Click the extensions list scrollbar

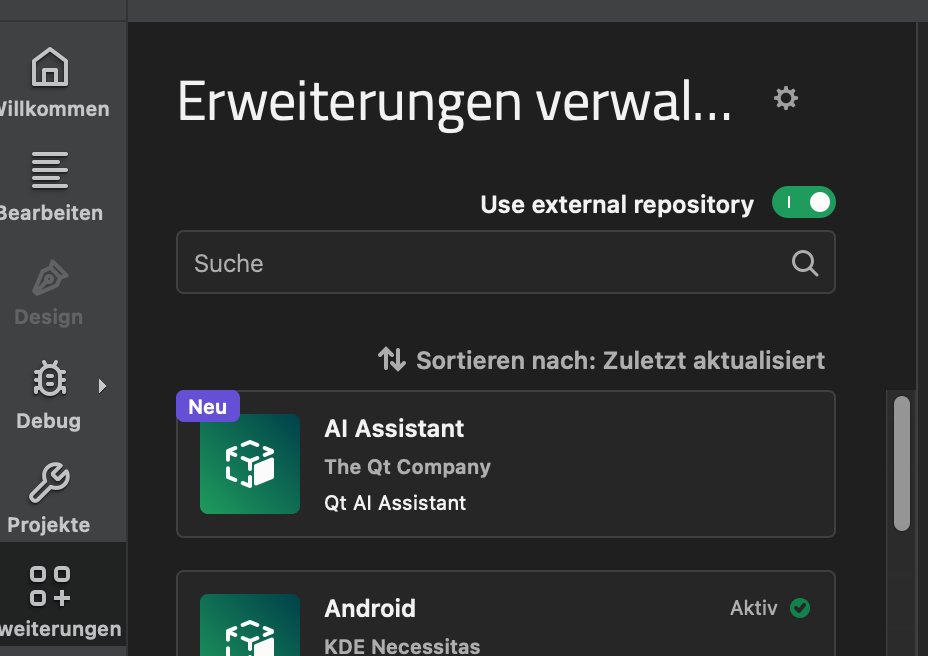pos(902,464)
